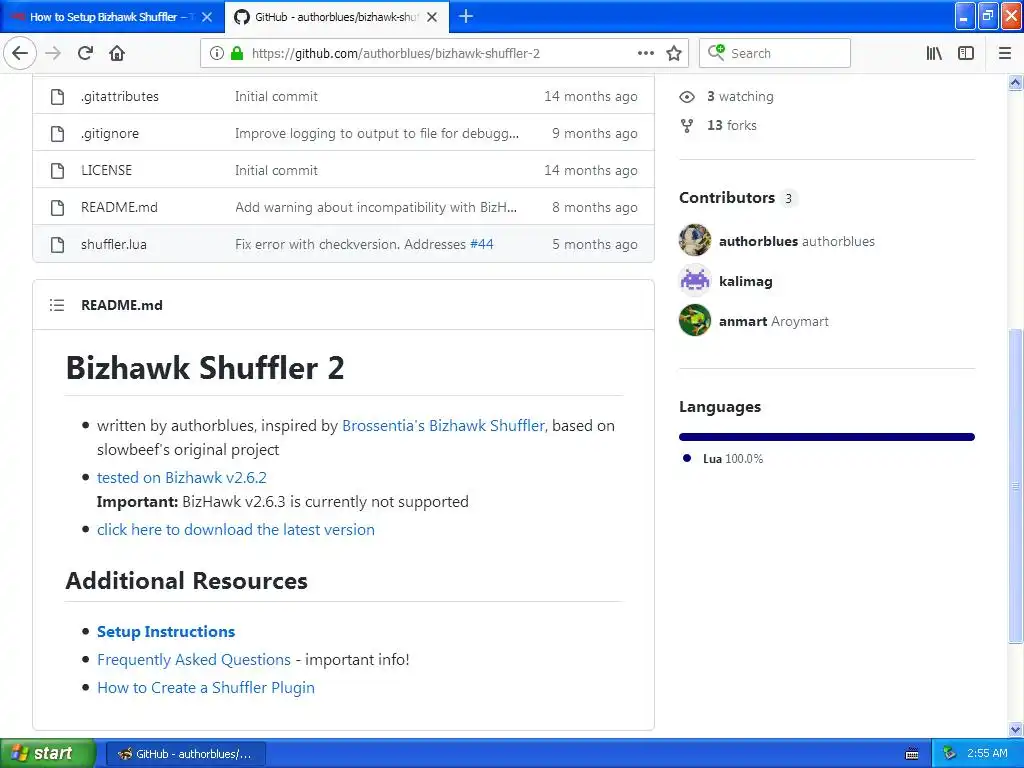Viewport: 1024px width, 768px height.
Task: Click Lua 100.0% language entry
Action: click(732, 459)
